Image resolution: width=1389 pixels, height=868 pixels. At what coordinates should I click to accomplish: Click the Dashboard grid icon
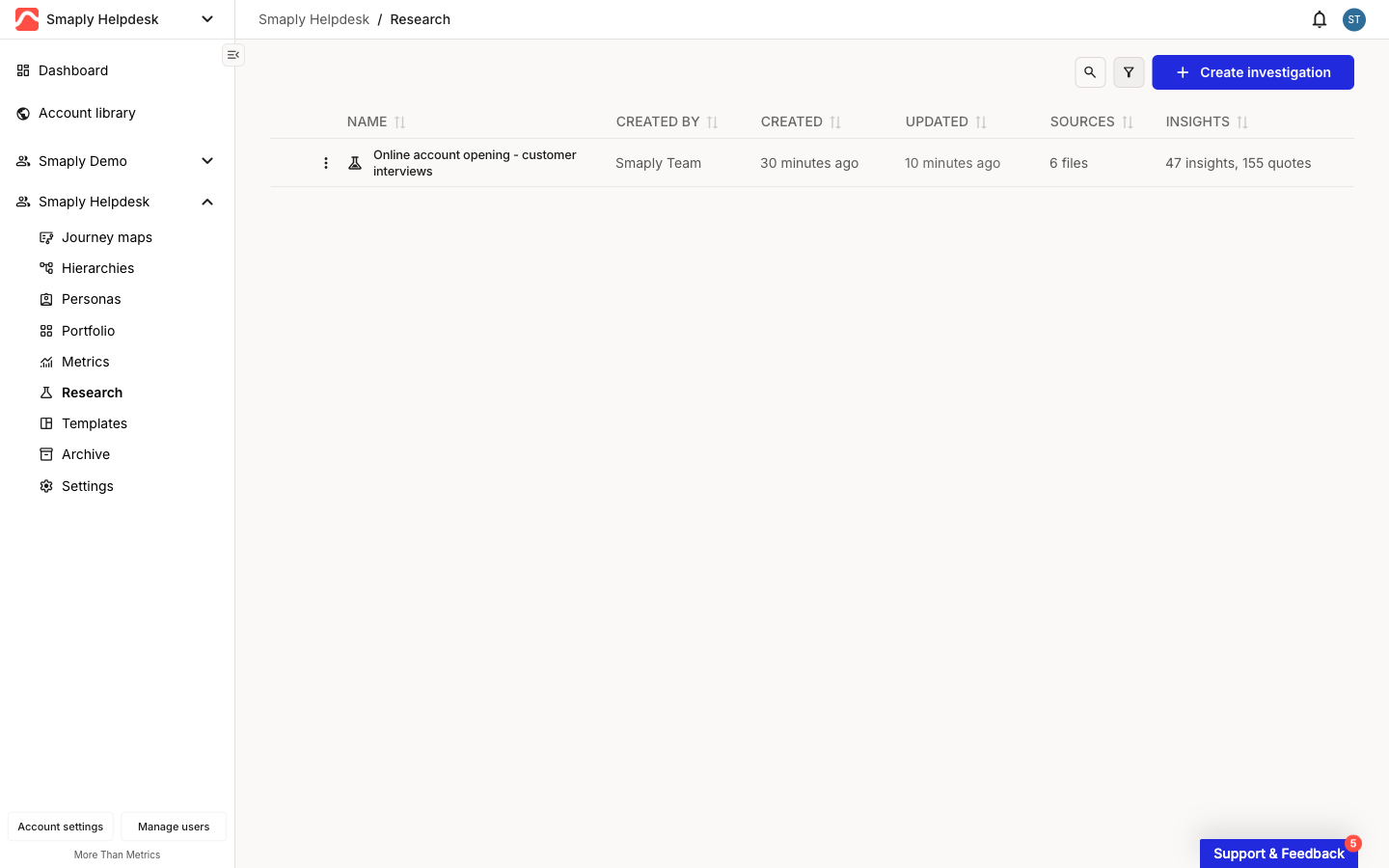click(x=23, y=70)
